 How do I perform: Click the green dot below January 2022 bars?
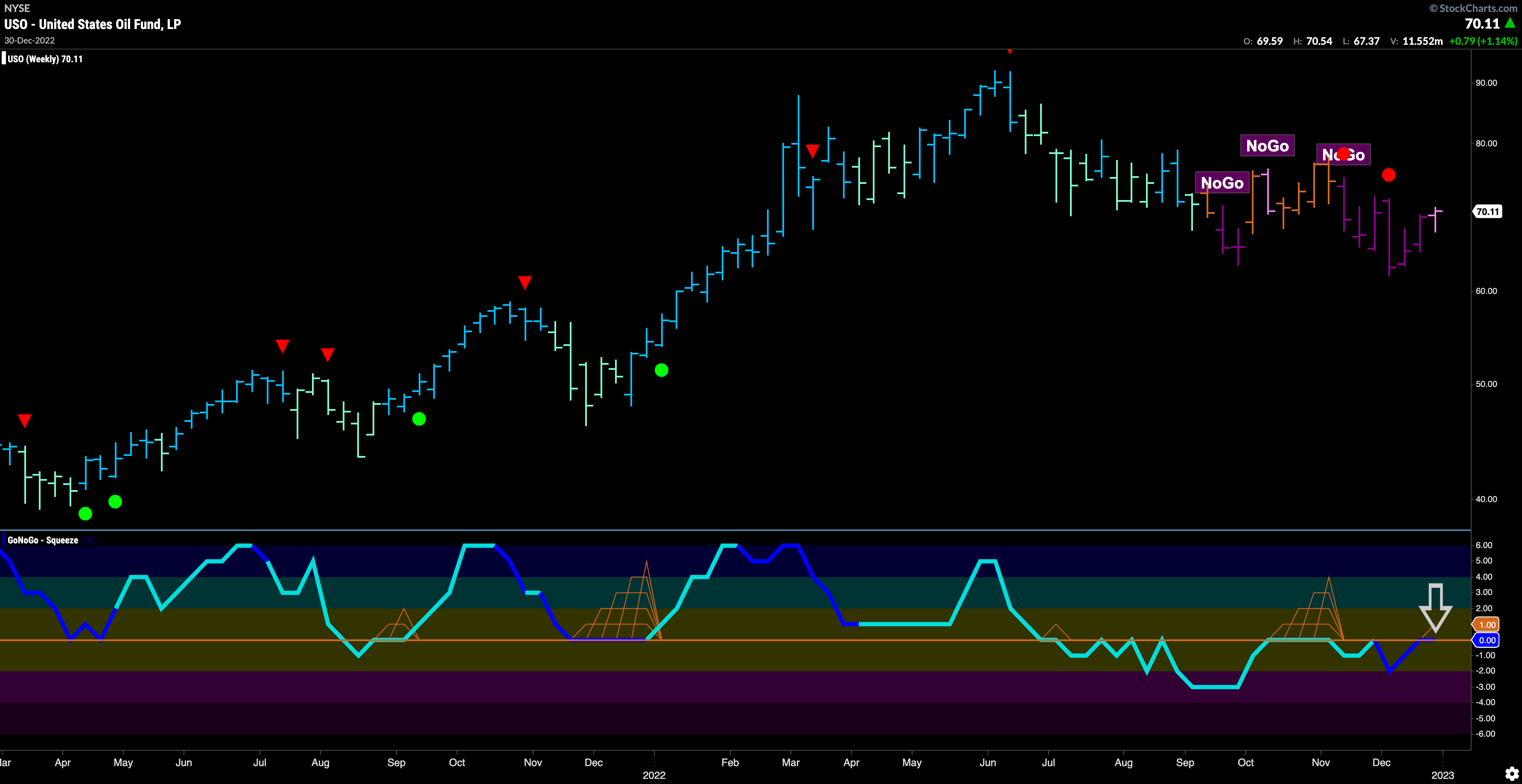click(x=661, y=370)
